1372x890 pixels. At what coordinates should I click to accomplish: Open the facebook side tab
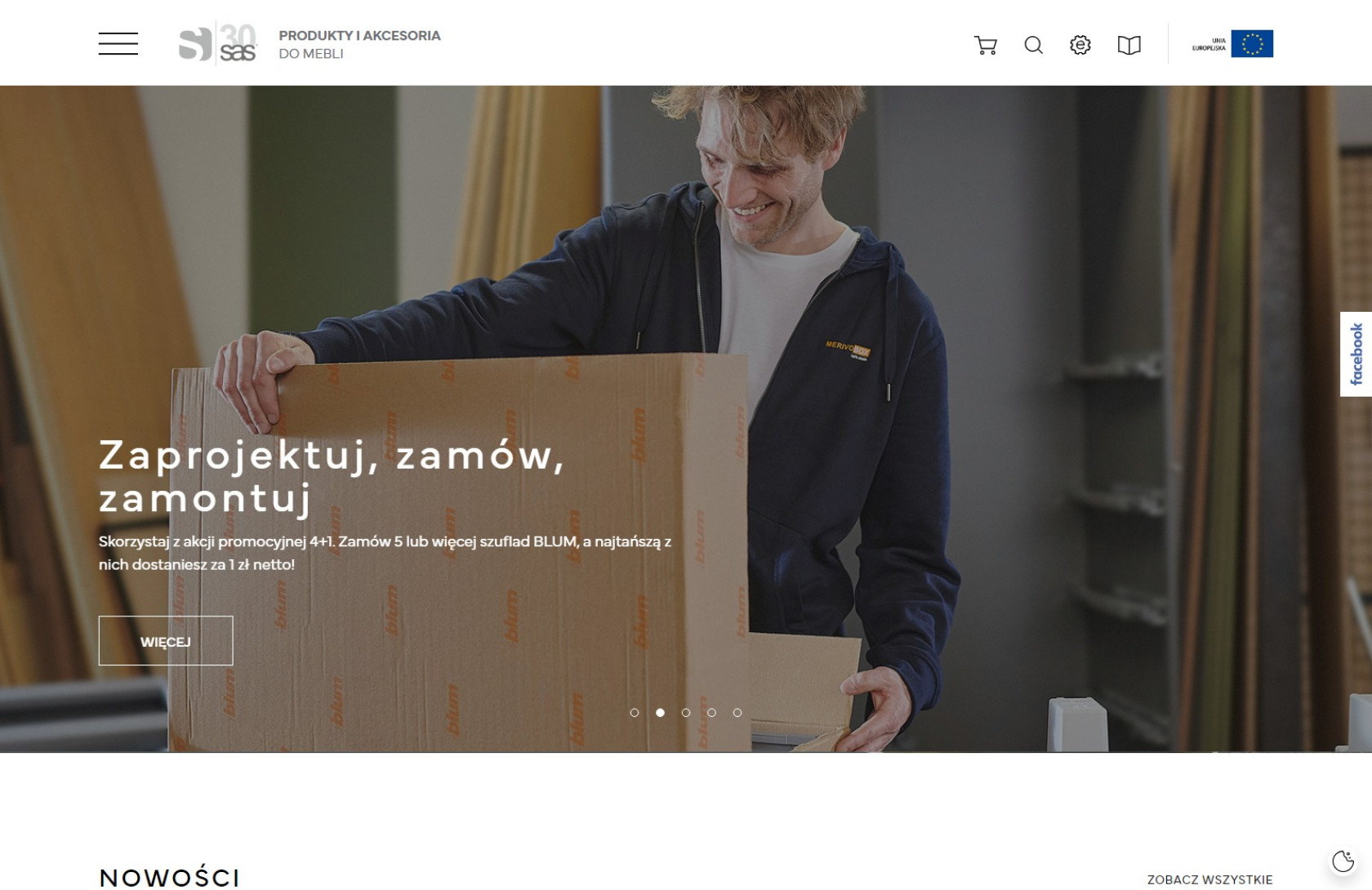click(1356, 354)
